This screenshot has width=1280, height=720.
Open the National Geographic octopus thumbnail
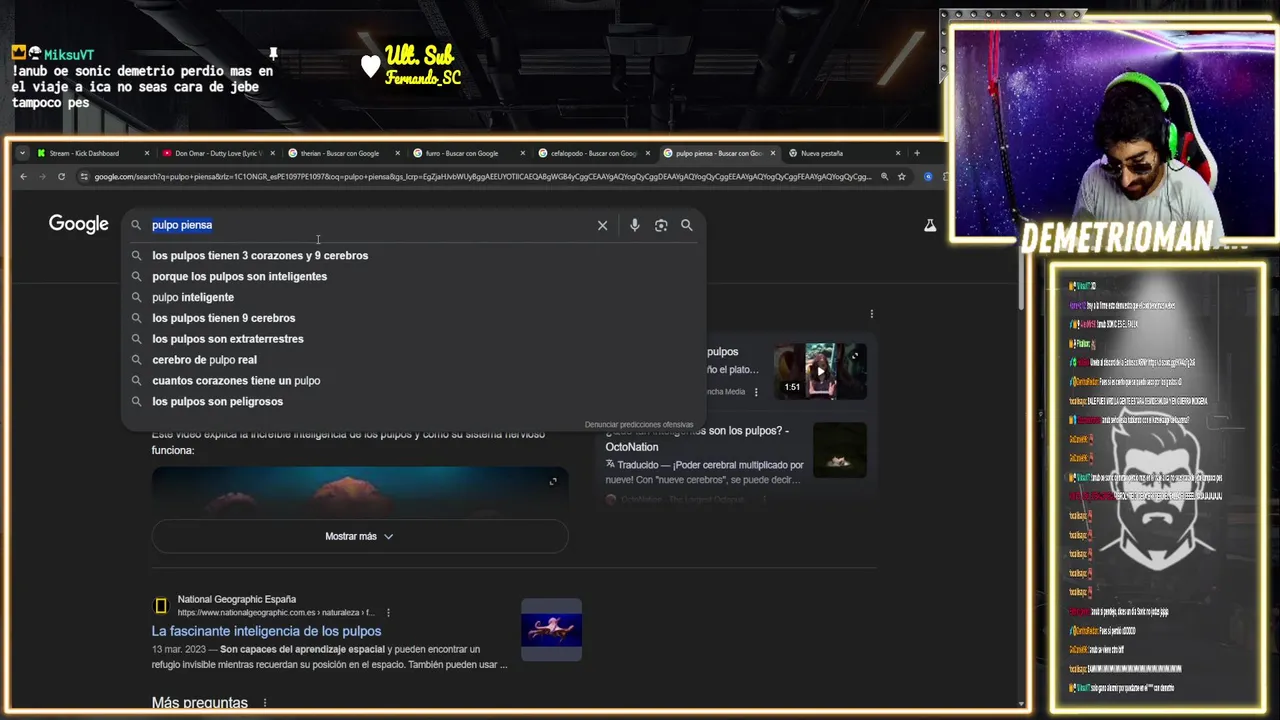[x=551, y=630]
